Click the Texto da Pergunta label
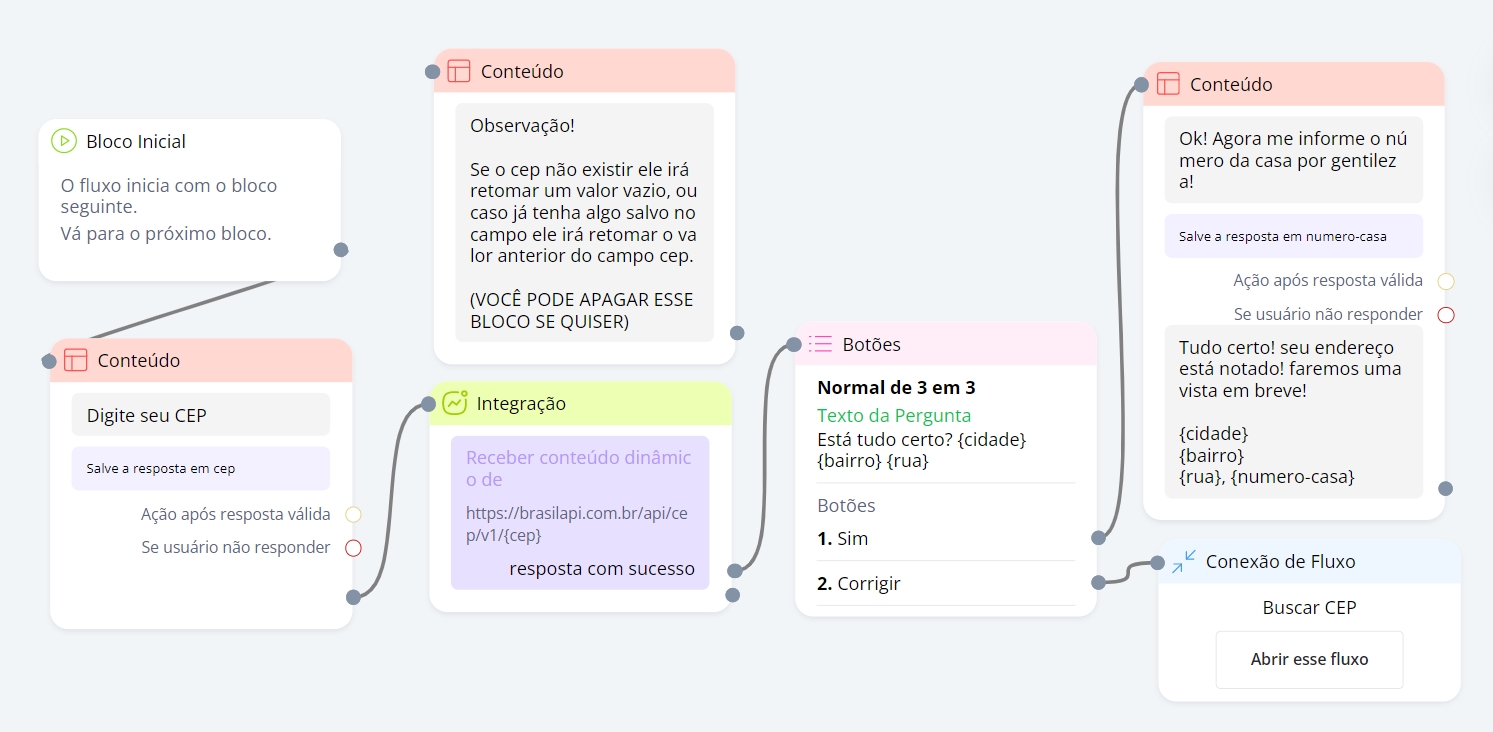The width and height of the screenshot is (1493, 732). [893, 415]
